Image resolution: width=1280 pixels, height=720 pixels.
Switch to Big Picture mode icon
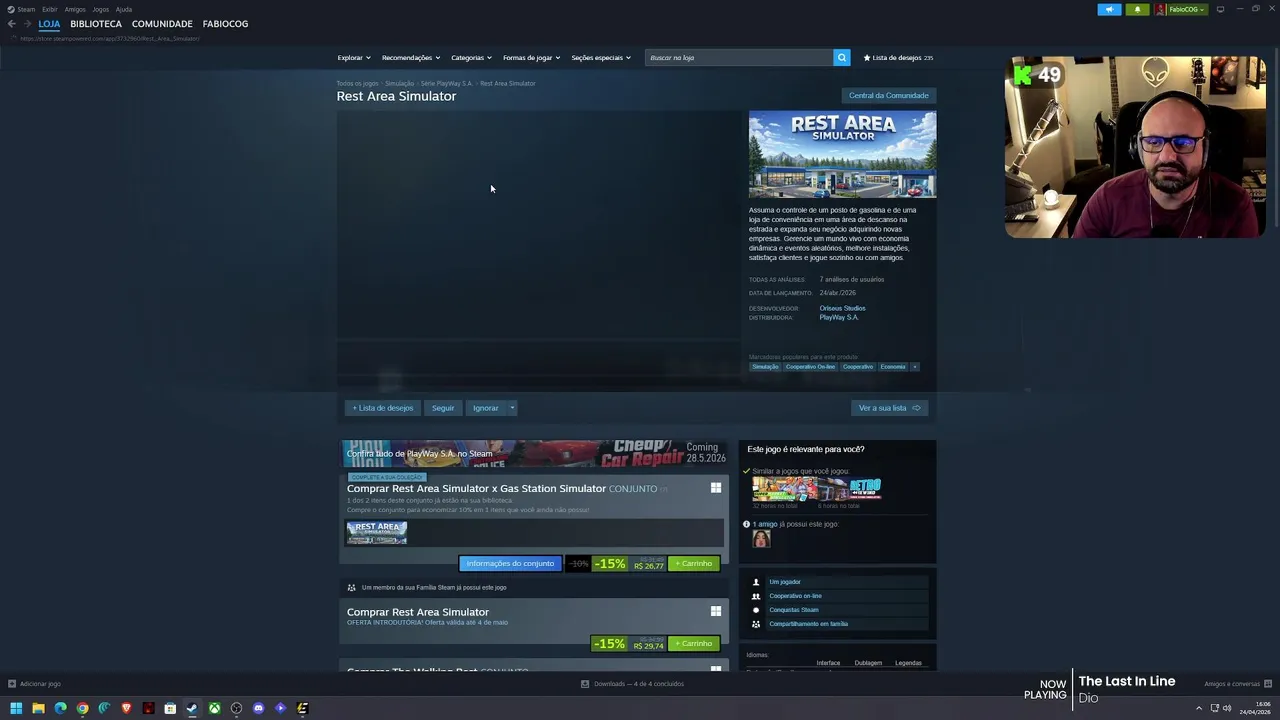[1220, 9]
